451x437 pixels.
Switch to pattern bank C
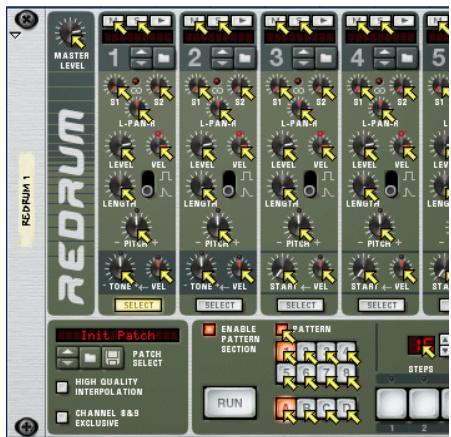tap(326, 407)
